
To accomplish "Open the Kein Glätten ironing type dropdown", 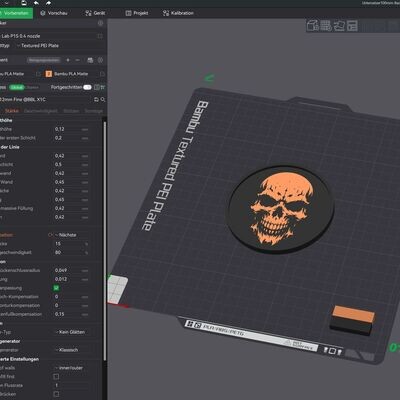I will (71, 332).
